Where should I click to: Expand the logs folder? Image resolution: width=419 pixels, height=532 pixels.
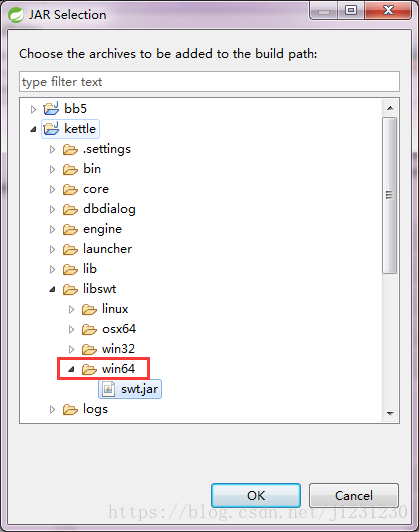click(52, 410)
